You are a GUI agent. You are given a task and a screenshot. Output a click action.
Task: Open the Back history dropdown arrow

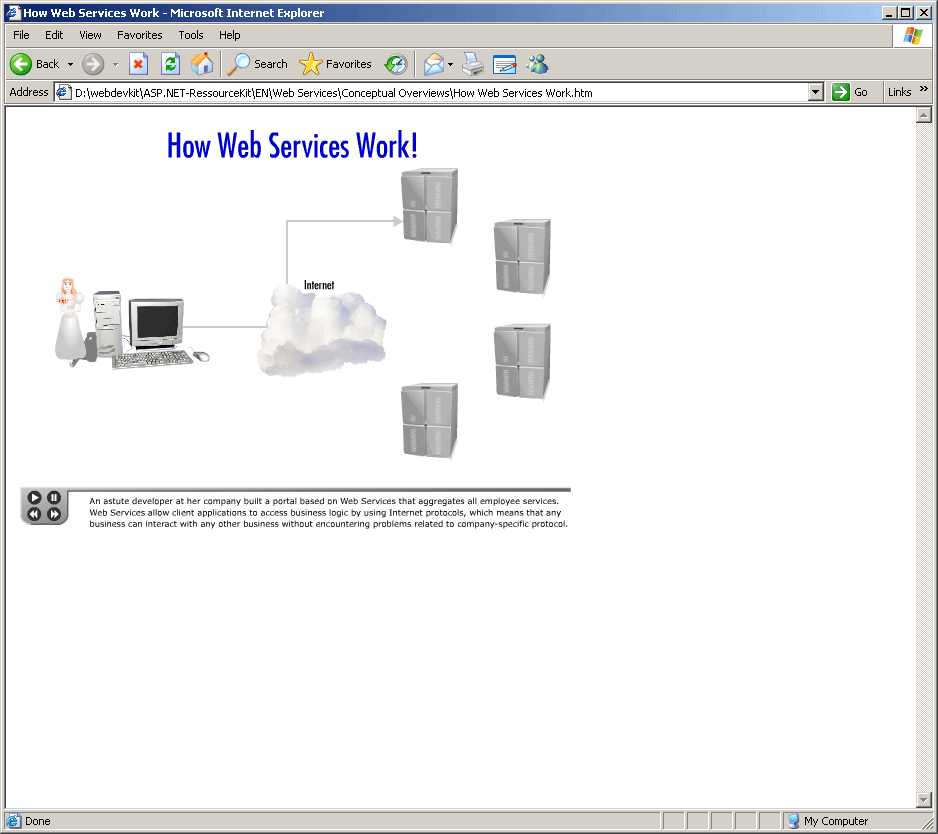(71, 64)
